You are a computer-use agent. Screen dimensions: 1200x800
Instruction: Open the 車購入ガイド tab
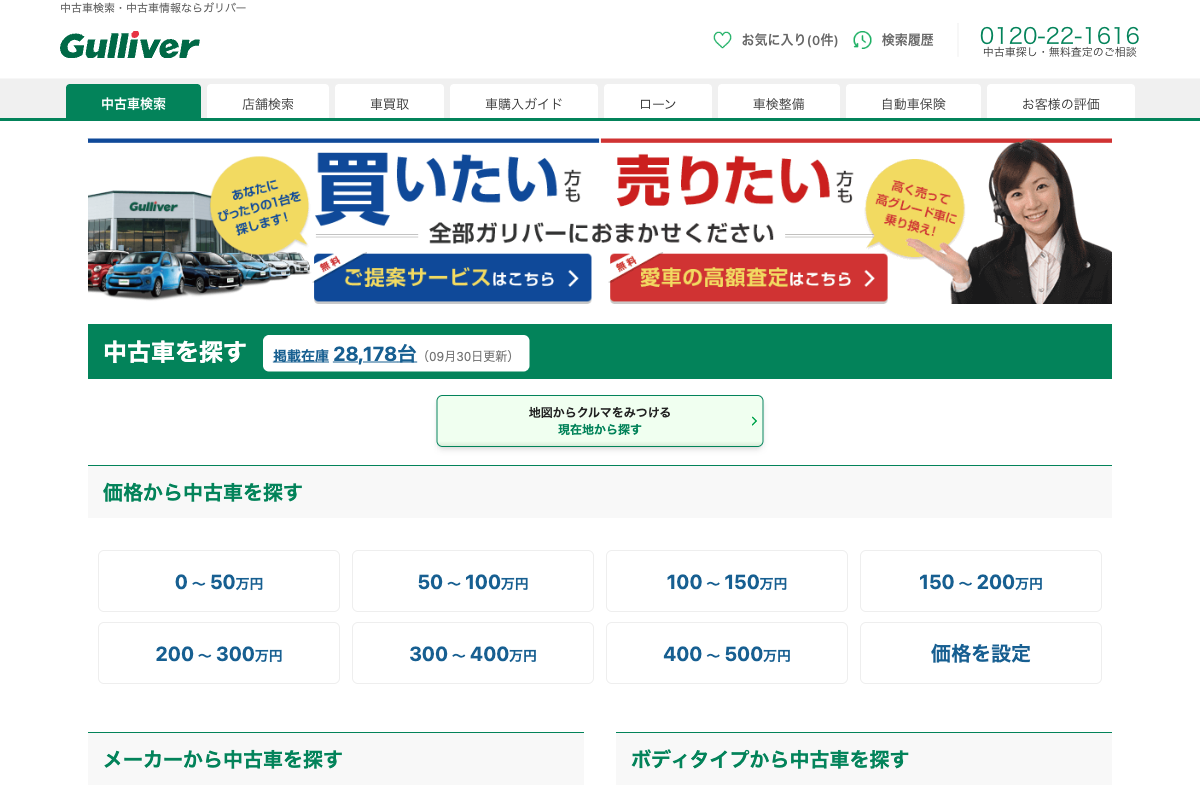(524, 103)
